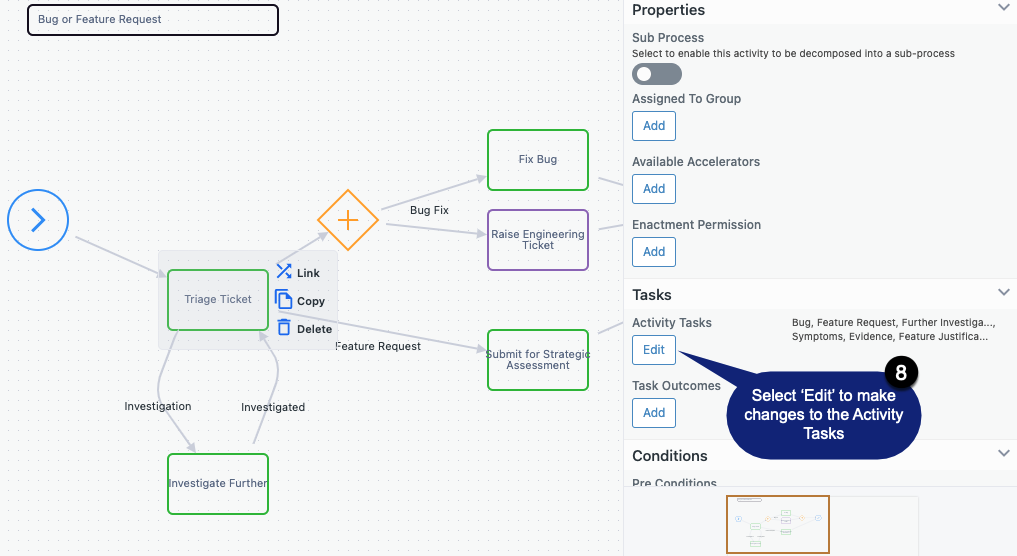Click the Bug or Feature Request title field
Screen dimensions: 1017x556
tap(153, 19)
